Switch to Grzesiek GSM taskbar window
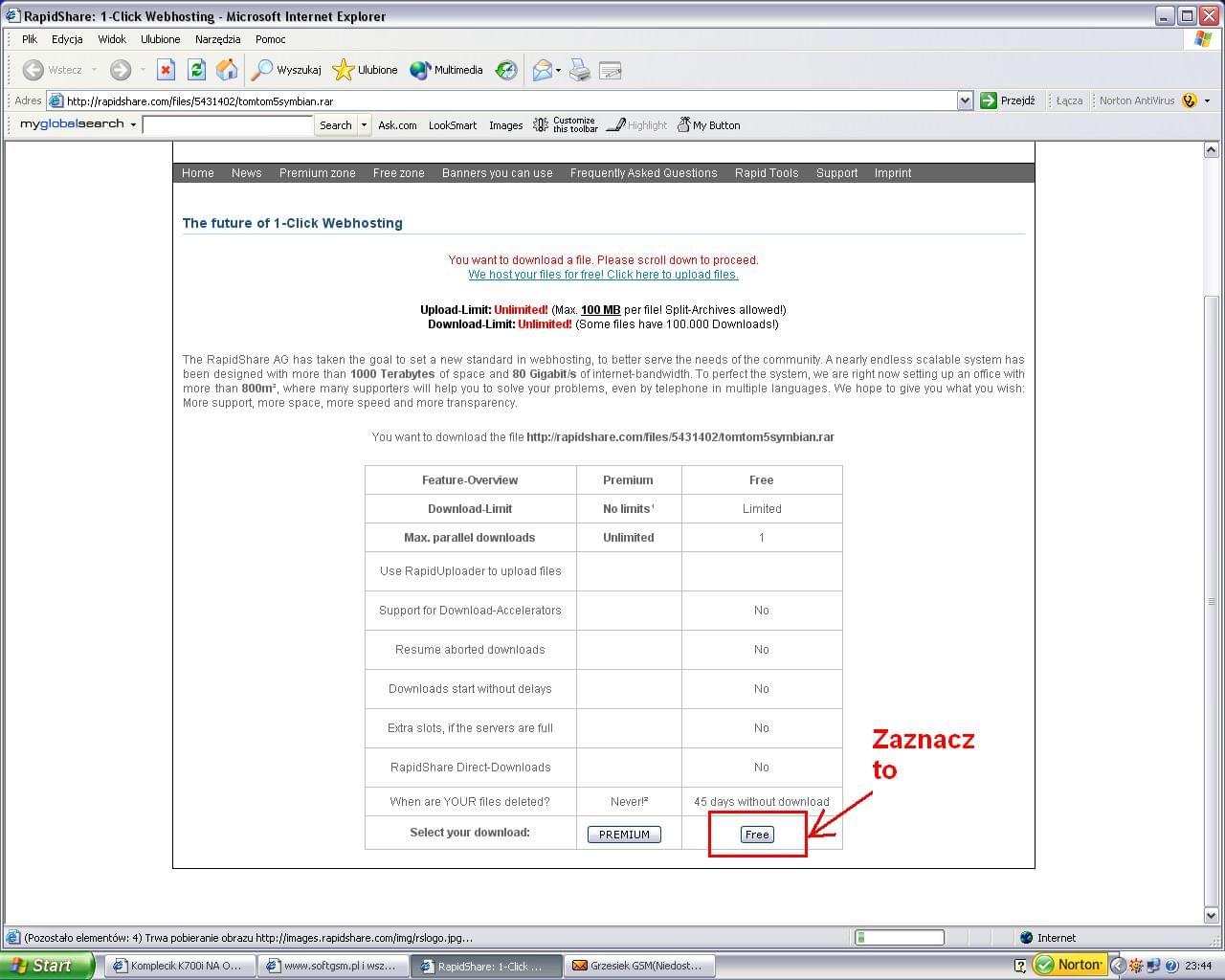This screenshot has width=1225, height=980. point(638,966)
